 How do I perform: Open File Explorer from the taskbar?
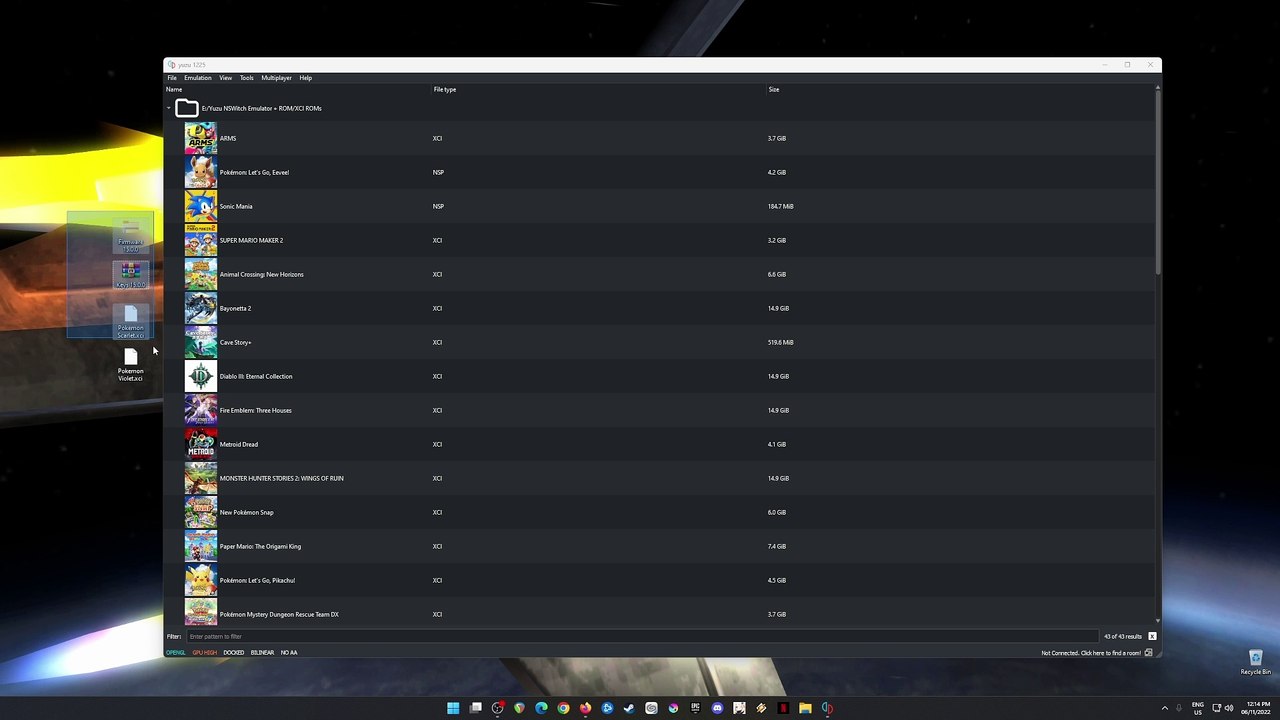click(805, 708)
